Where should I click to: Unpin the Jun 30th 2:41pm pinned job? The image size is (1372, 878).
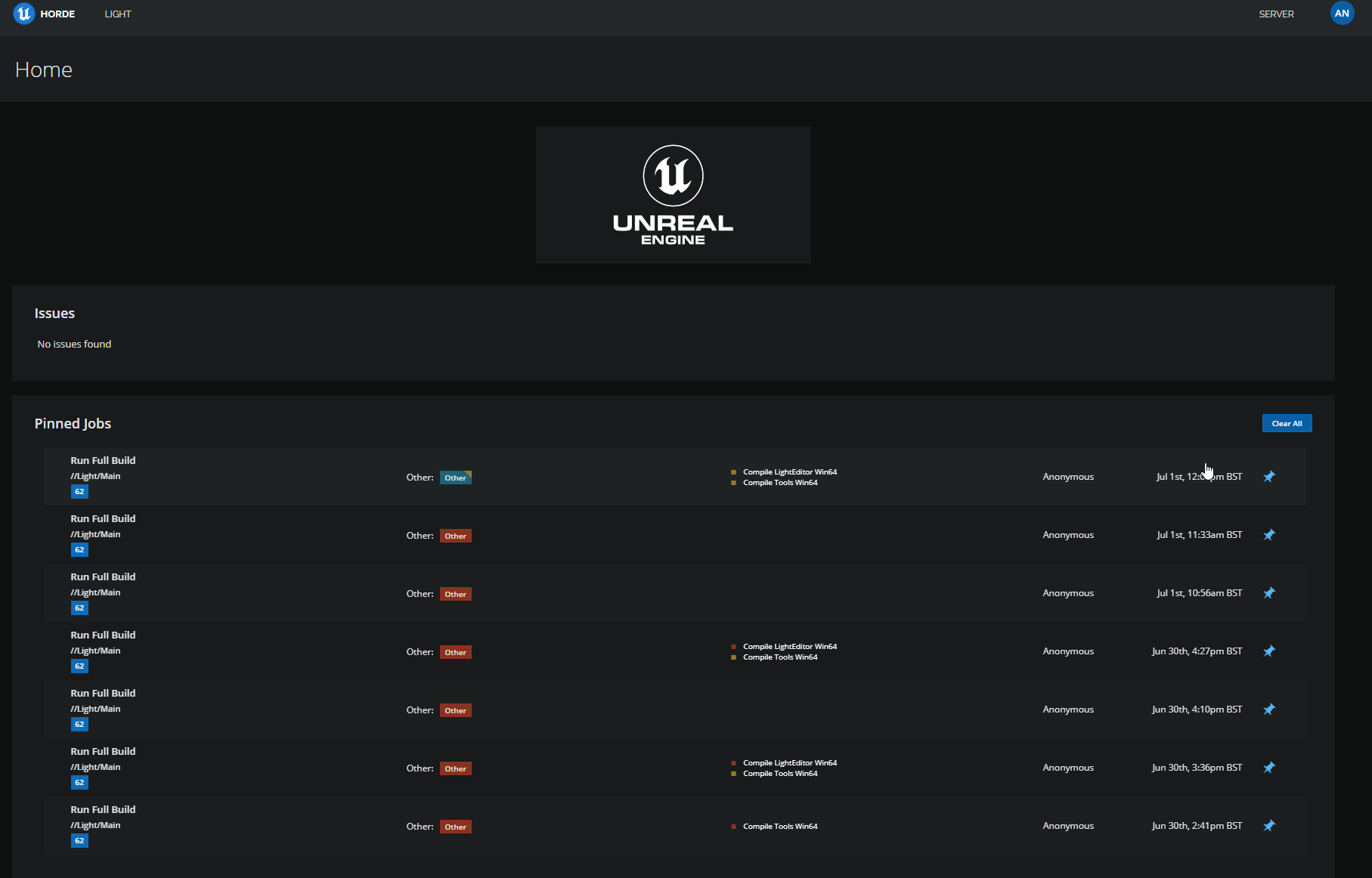pyautogui.click(x=1269, y=826)
